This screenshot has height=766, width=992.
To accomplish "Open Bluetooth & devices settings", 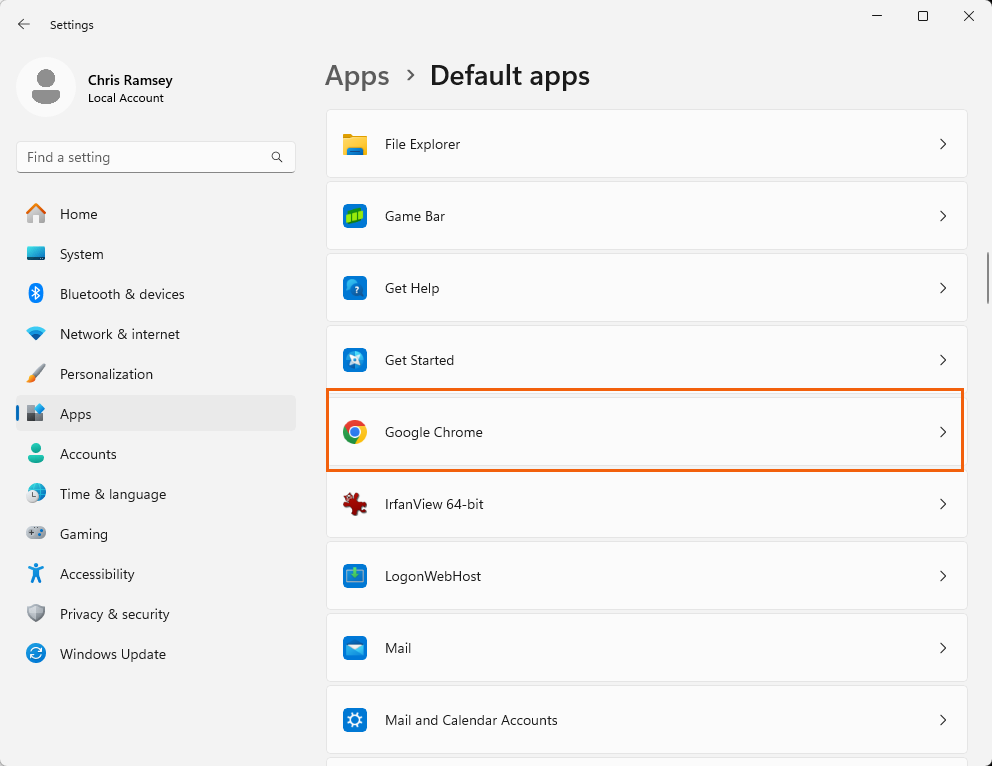I will coord(156,293).
